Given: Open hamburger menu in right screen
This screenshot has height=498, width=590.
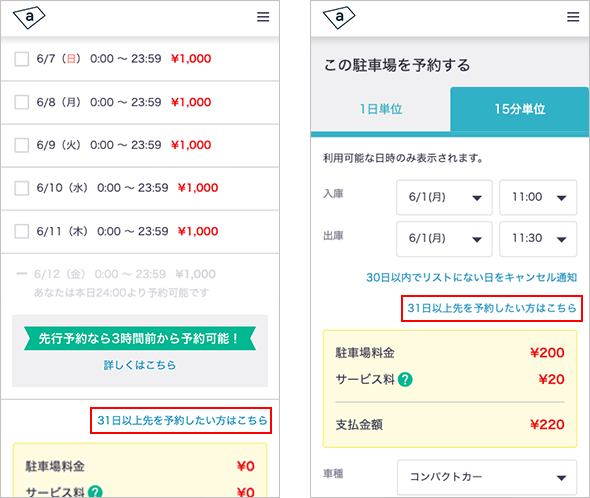Looking at the screenshot, I should click(x=573, y=17).
